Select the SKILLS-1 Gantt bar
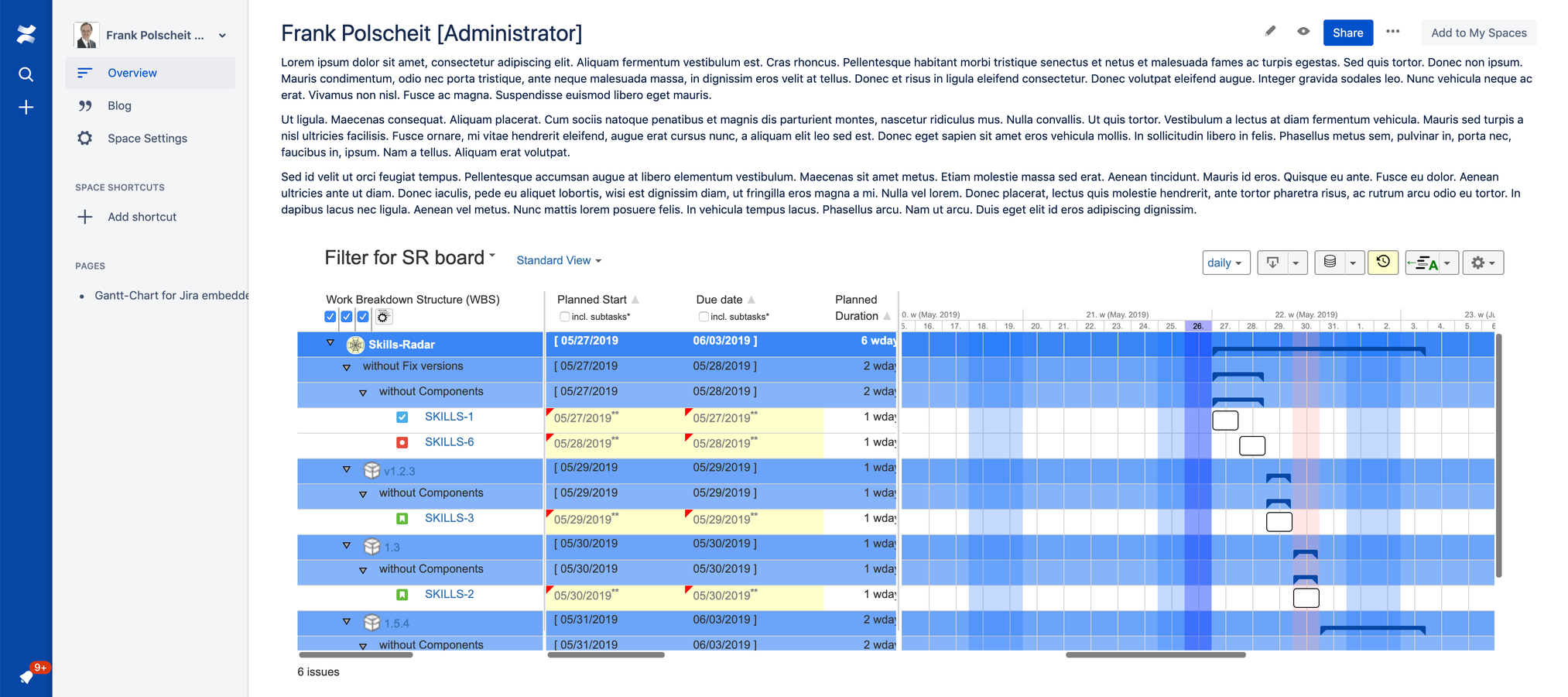Image resolution: width=1568 pixels, height=697 pixels. (1225, 421)
